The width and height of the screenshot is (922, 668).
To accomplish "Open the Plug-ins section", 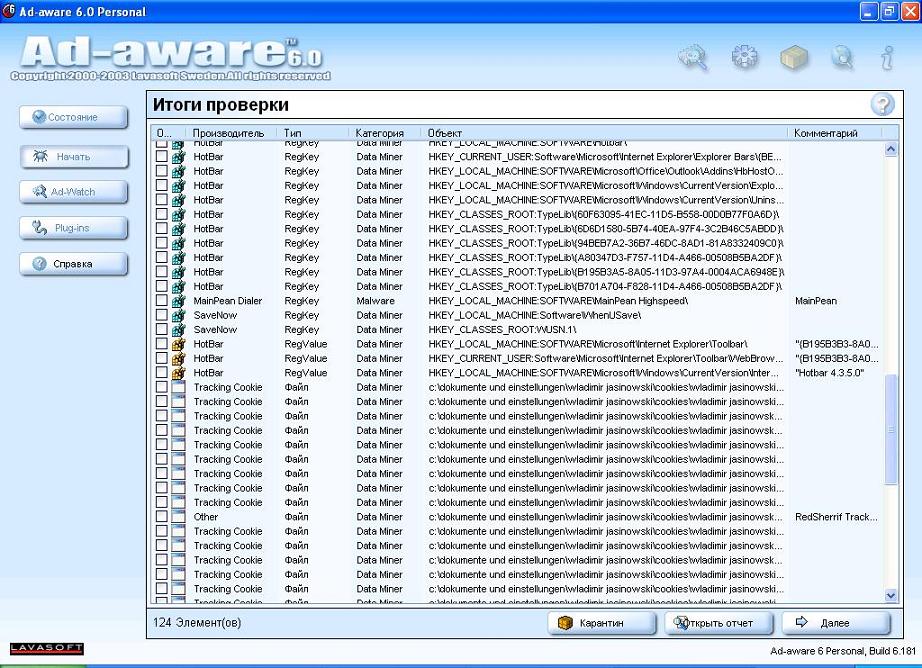I will click(x=74, y=228).
